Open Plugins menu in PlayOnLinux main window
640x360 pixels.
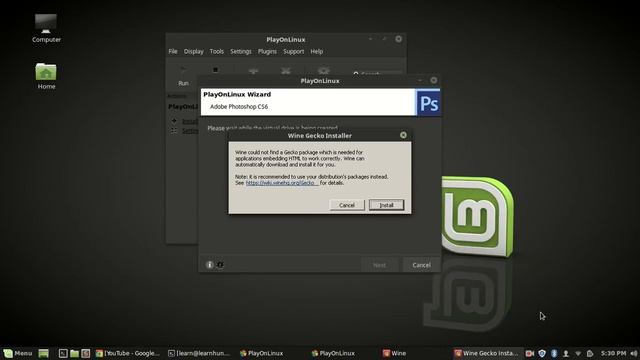pos(267,51)
